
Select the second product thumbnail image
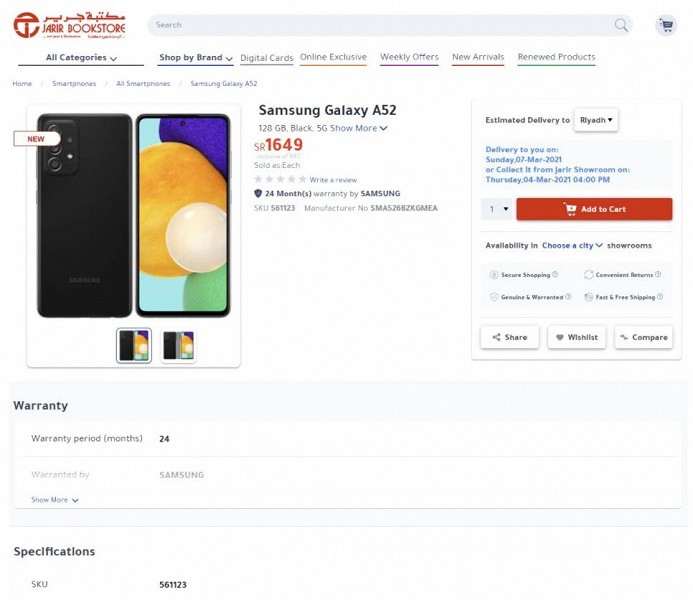(178, 346)
